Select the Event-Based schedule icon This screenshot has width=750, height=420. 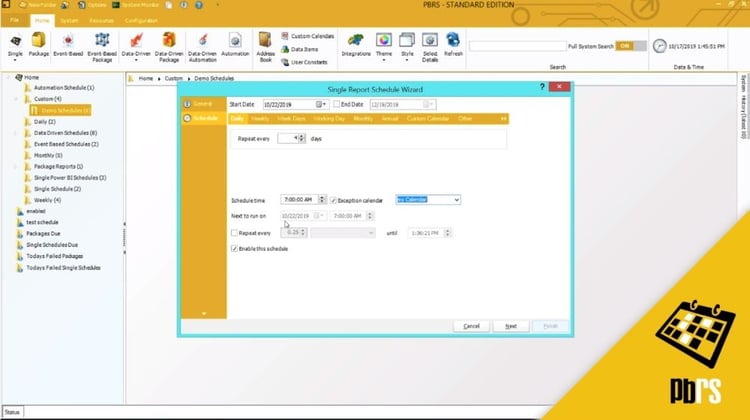click(68, 41)
